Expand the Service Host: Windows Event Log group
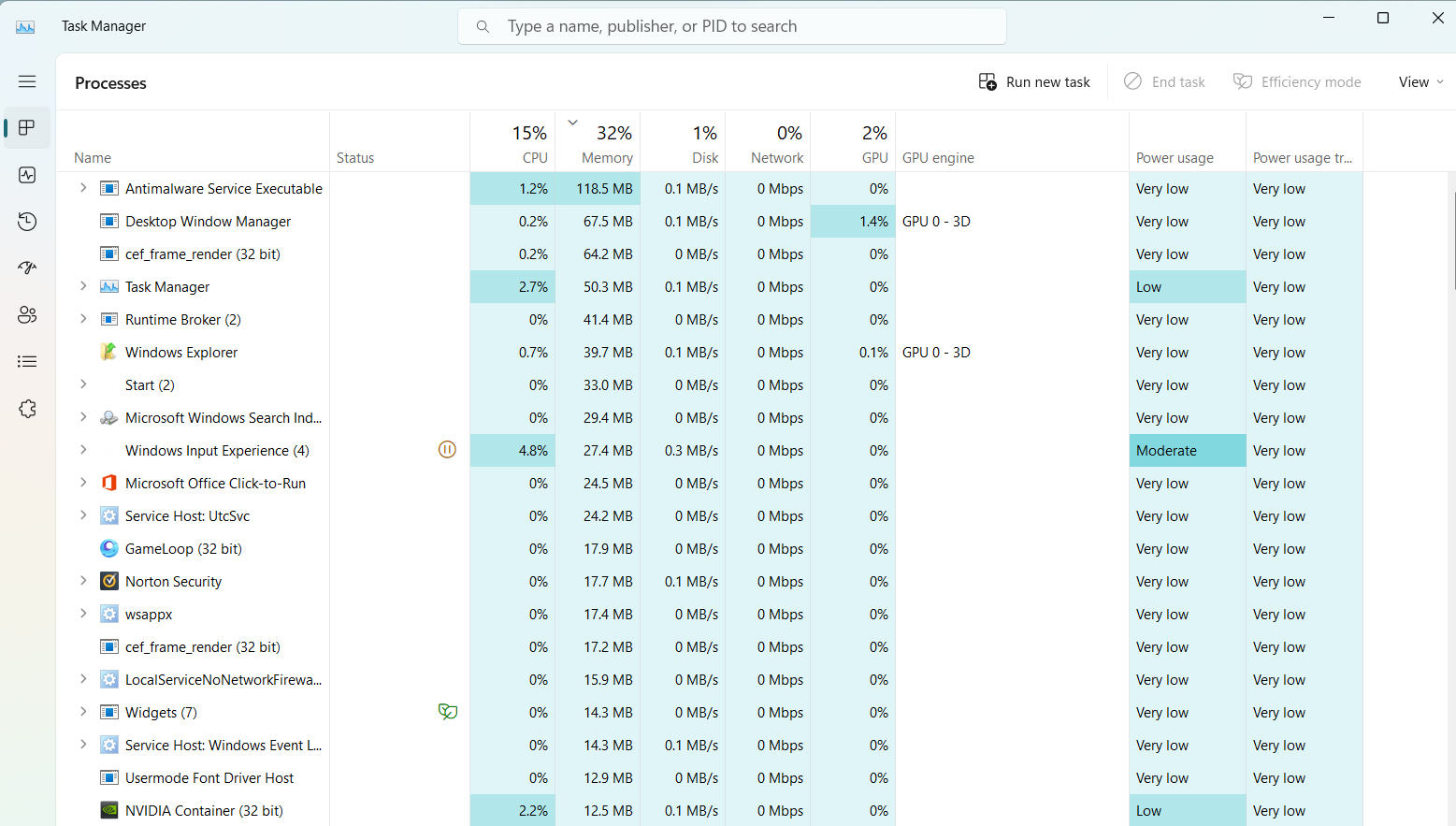Viewport: 1456px width, 826px height. click(x=83, y=745)
